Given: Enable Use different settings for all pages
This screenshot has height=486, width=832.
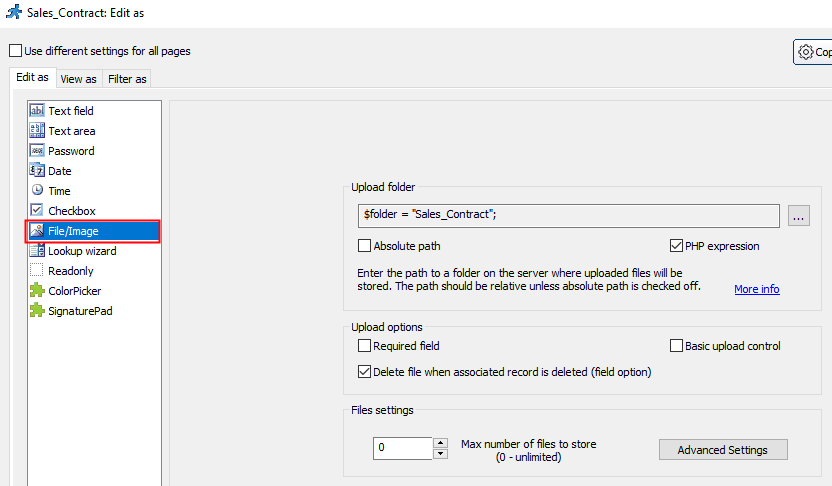Looking at the screenshot, I should 15,51.
